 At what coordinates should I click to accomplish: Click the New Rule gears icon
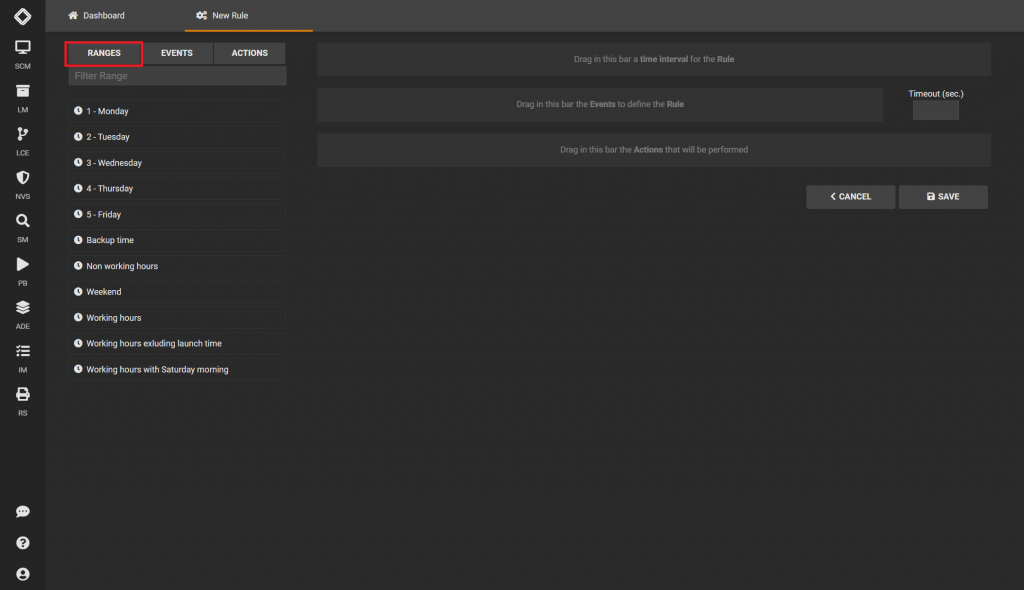click(202, 15)
